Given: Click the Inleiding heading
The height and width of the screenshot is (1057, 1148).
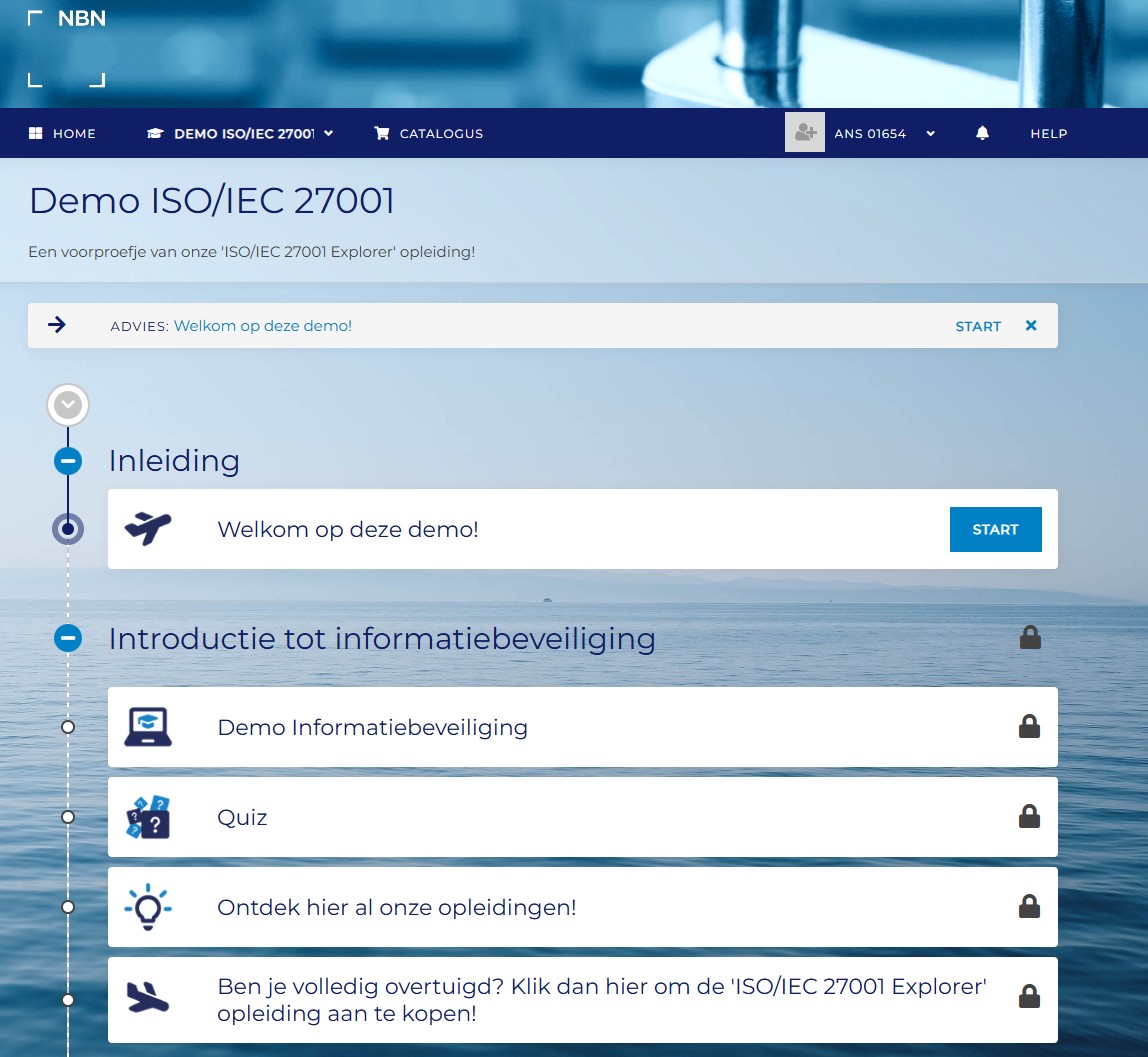Looking at the screenshot, I should [174, 461].
